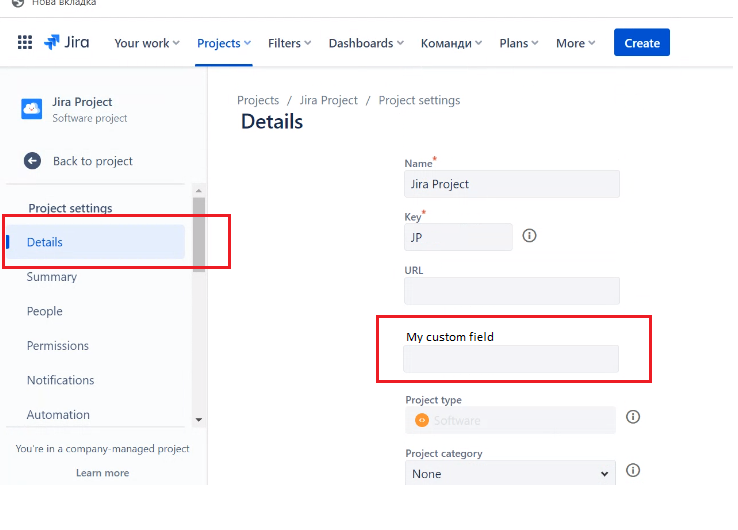Open the Dashboards dropdown

[366, 43]
